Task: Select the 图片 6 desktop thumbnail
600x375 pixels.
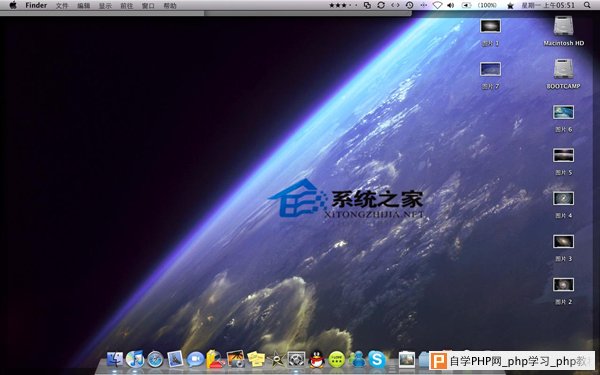Action: [x=563, y=112]
